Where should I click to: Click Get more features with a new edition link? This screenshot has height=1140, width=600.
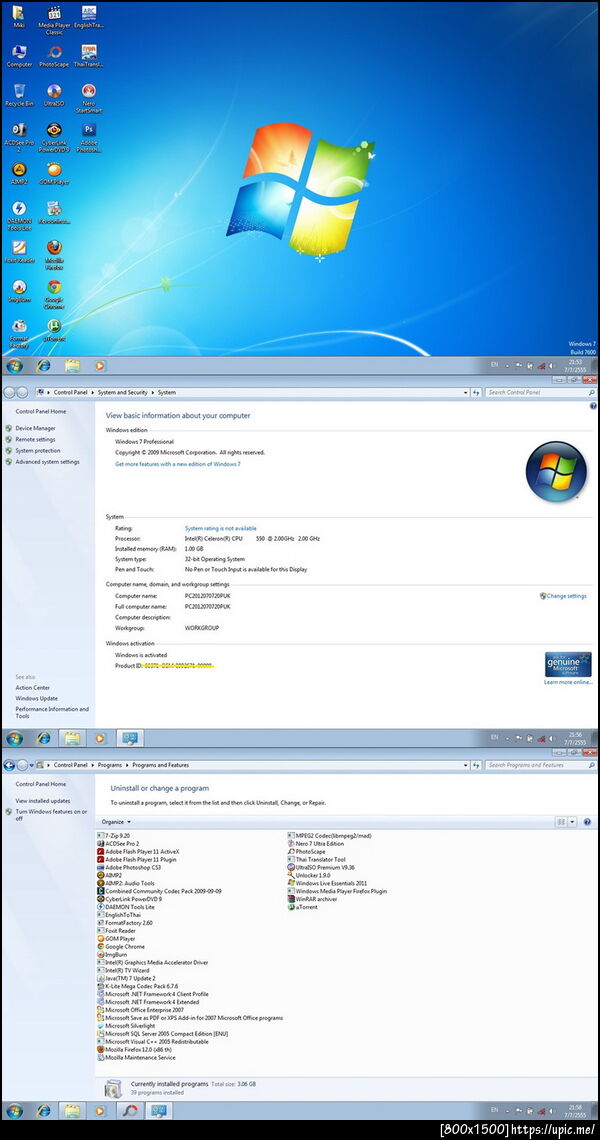pyautogui.click(x=177, y=463)
